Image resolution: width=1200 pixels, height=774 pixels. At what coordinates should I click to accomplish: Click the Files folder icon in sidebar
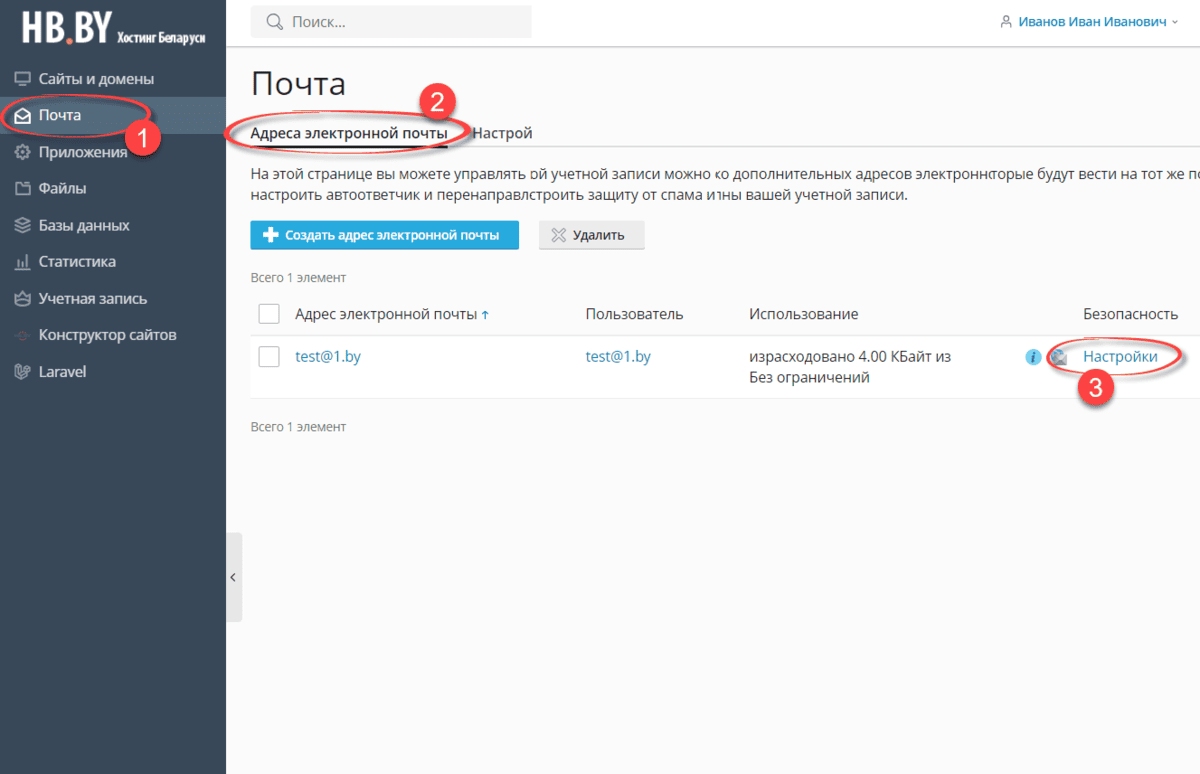22,188
